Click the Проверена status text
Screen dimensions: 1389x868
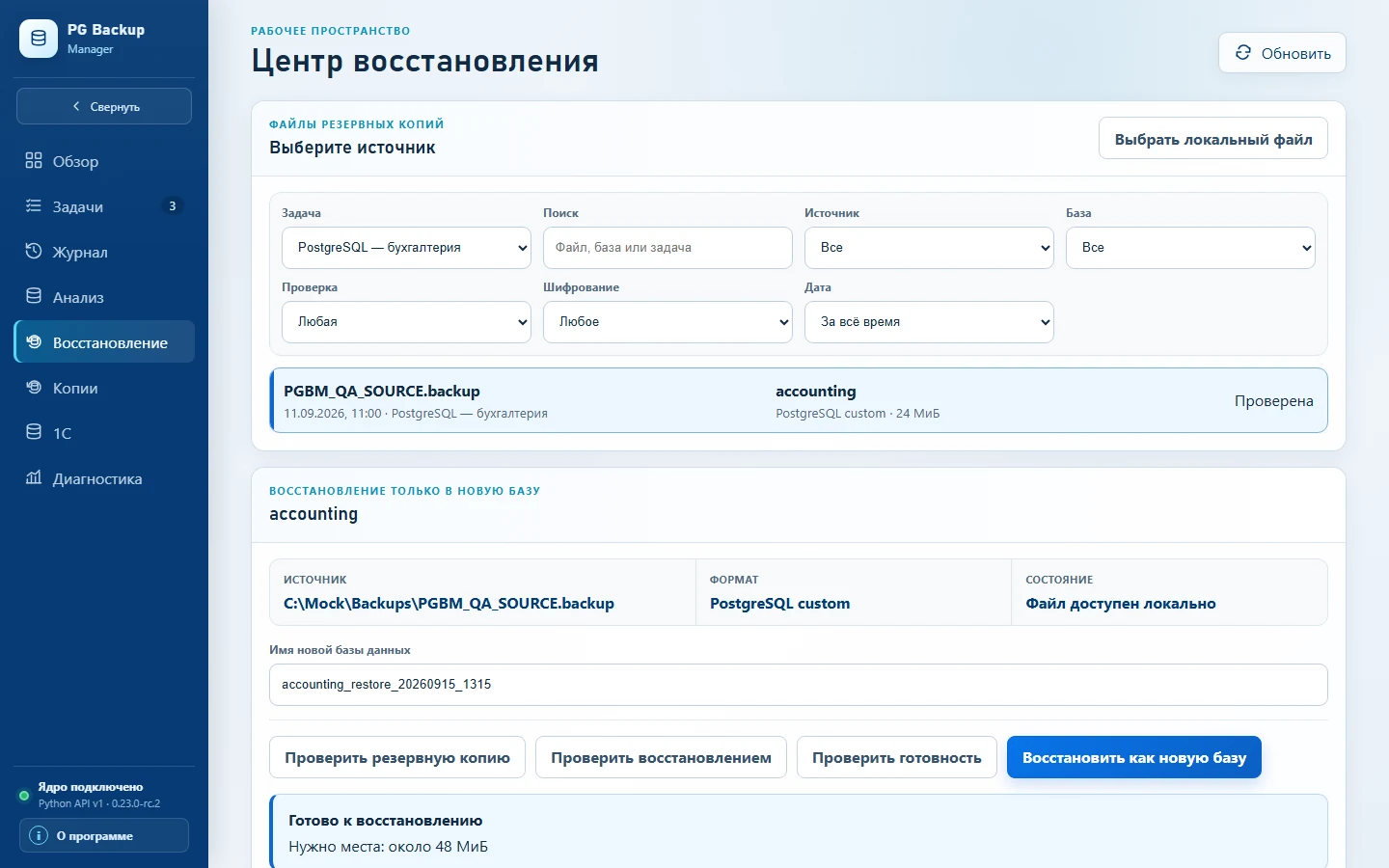1274,400
